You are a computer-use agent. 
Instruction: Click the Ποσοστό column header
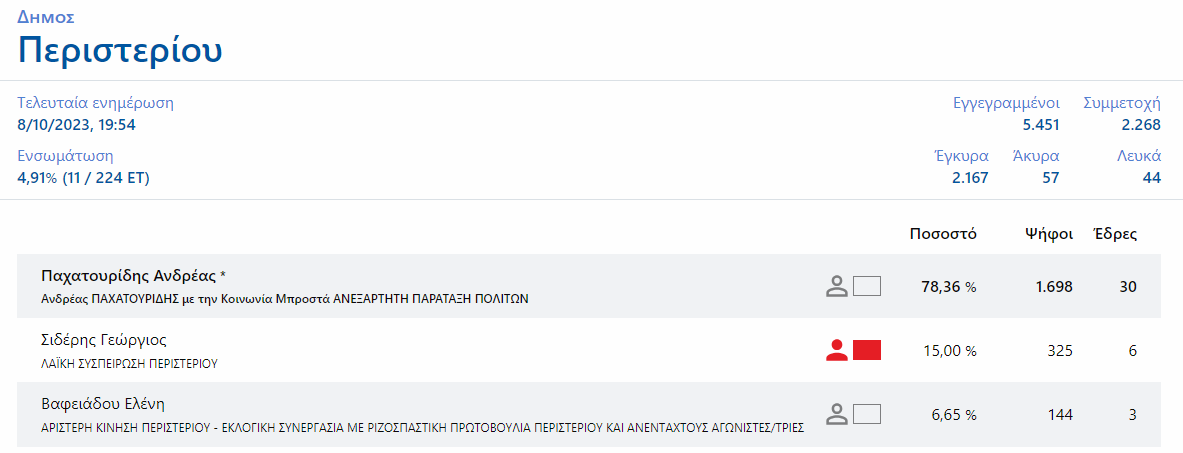coord(943,234)
